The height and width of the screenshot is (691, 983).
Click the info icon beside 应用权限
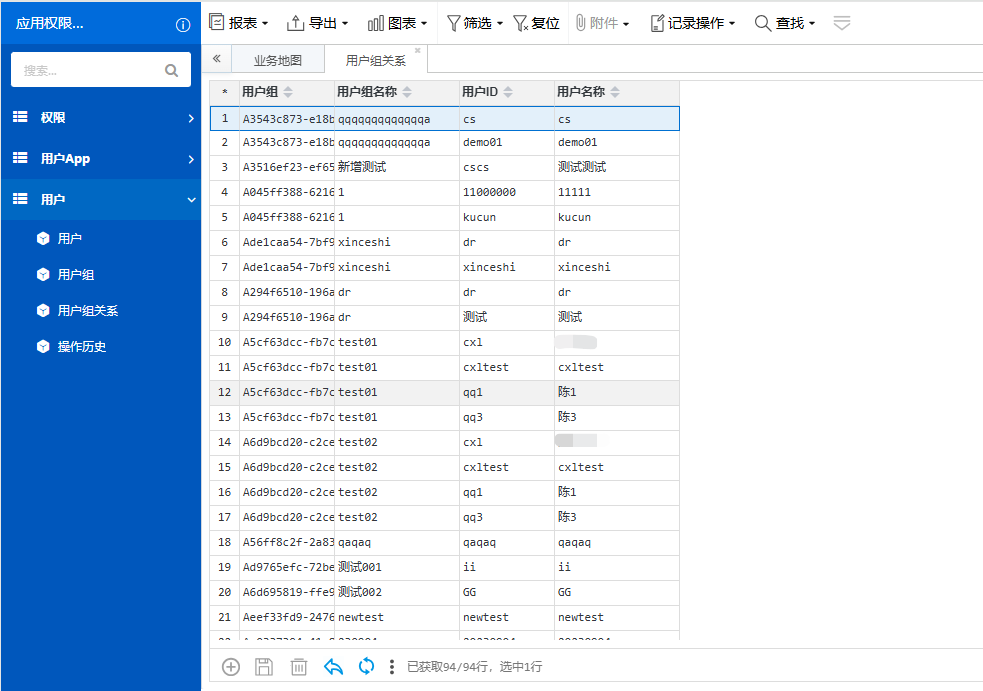(x=182, y=24)
